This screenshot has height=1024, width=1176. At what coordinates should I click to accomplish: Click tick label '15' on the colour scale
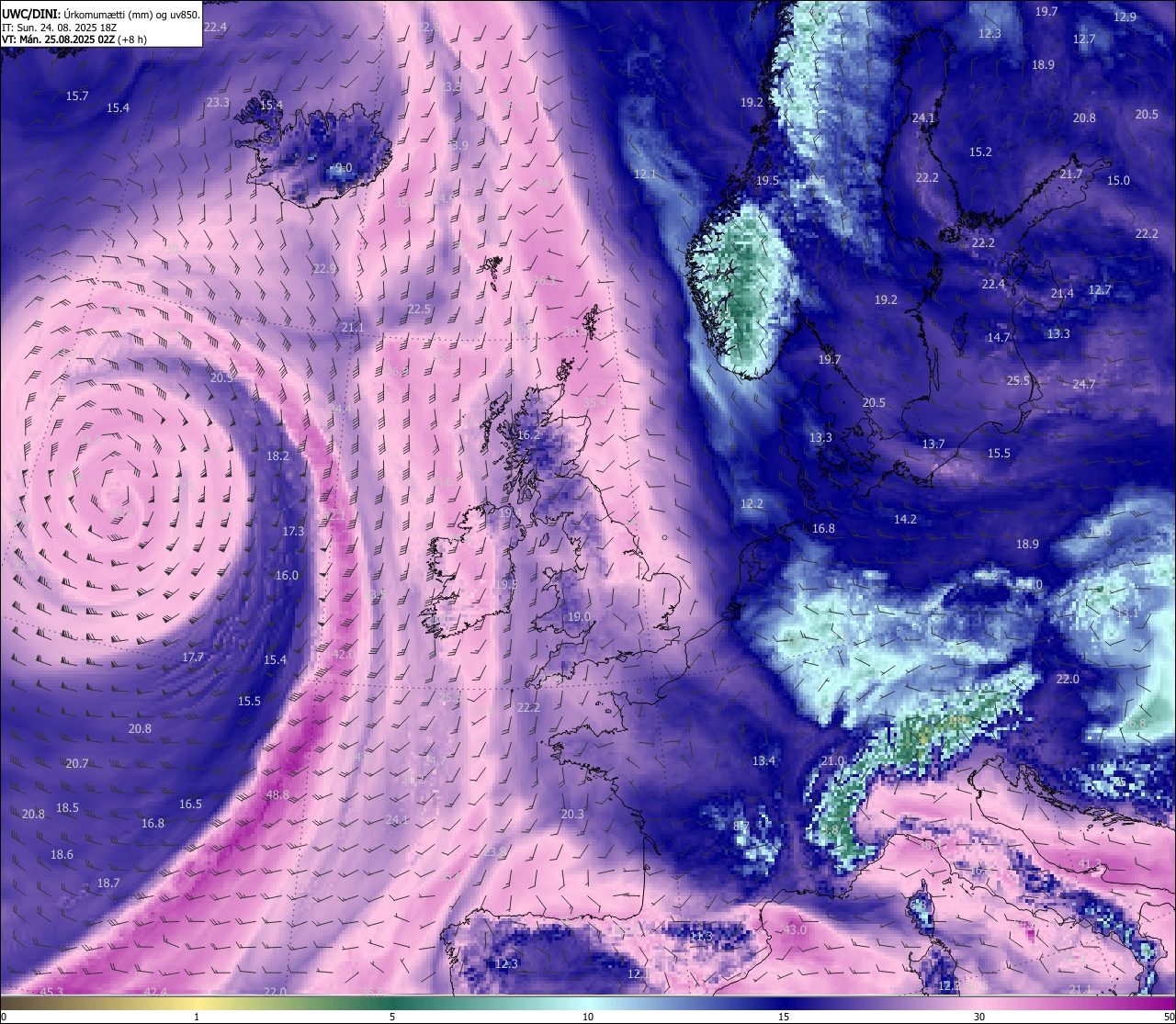point(784,1017)
